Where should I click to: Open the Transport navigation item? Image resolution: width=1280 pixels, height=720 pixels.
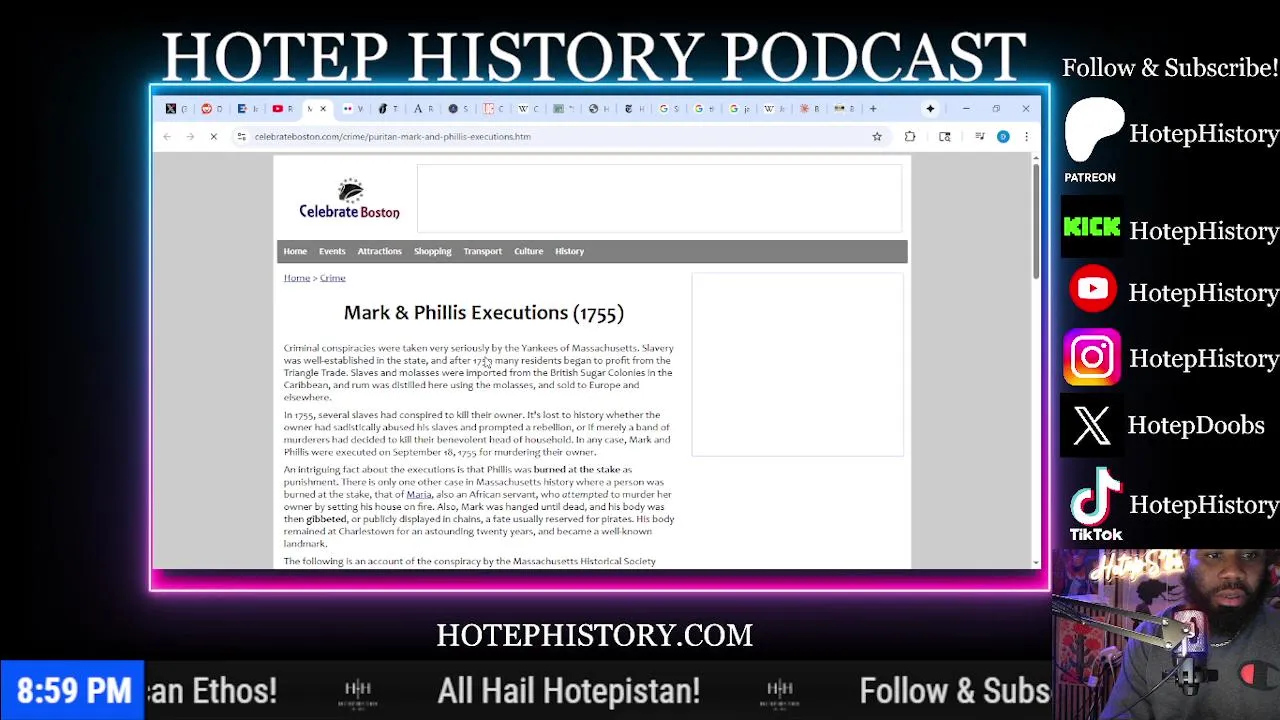coord(482,251)
